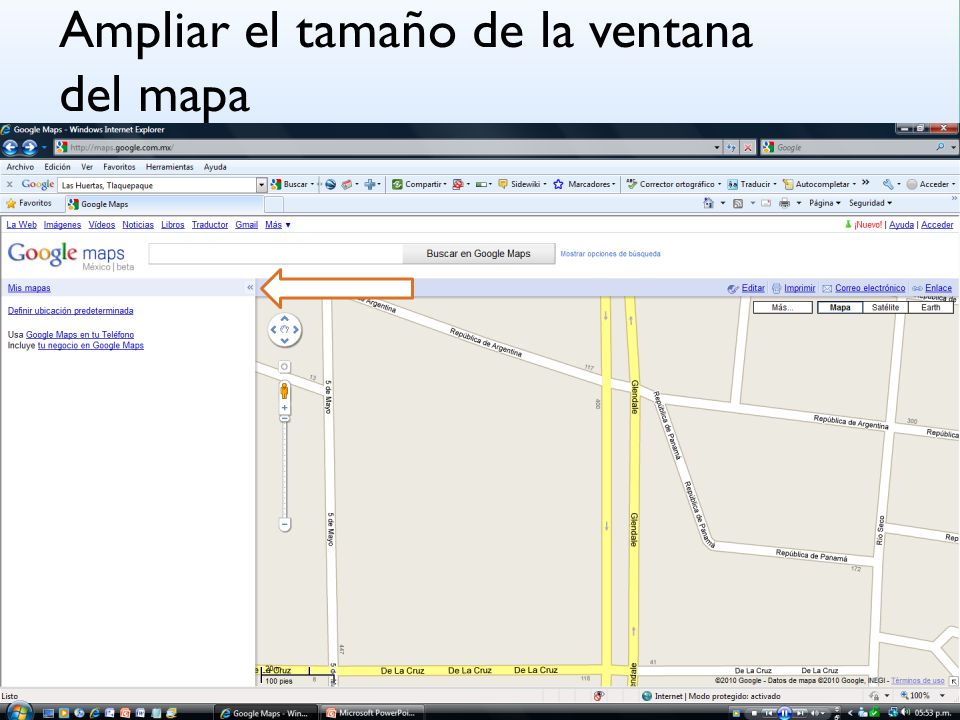
Task: Open the Corrector ortográfico tool
Action: [x=673, y=184]
